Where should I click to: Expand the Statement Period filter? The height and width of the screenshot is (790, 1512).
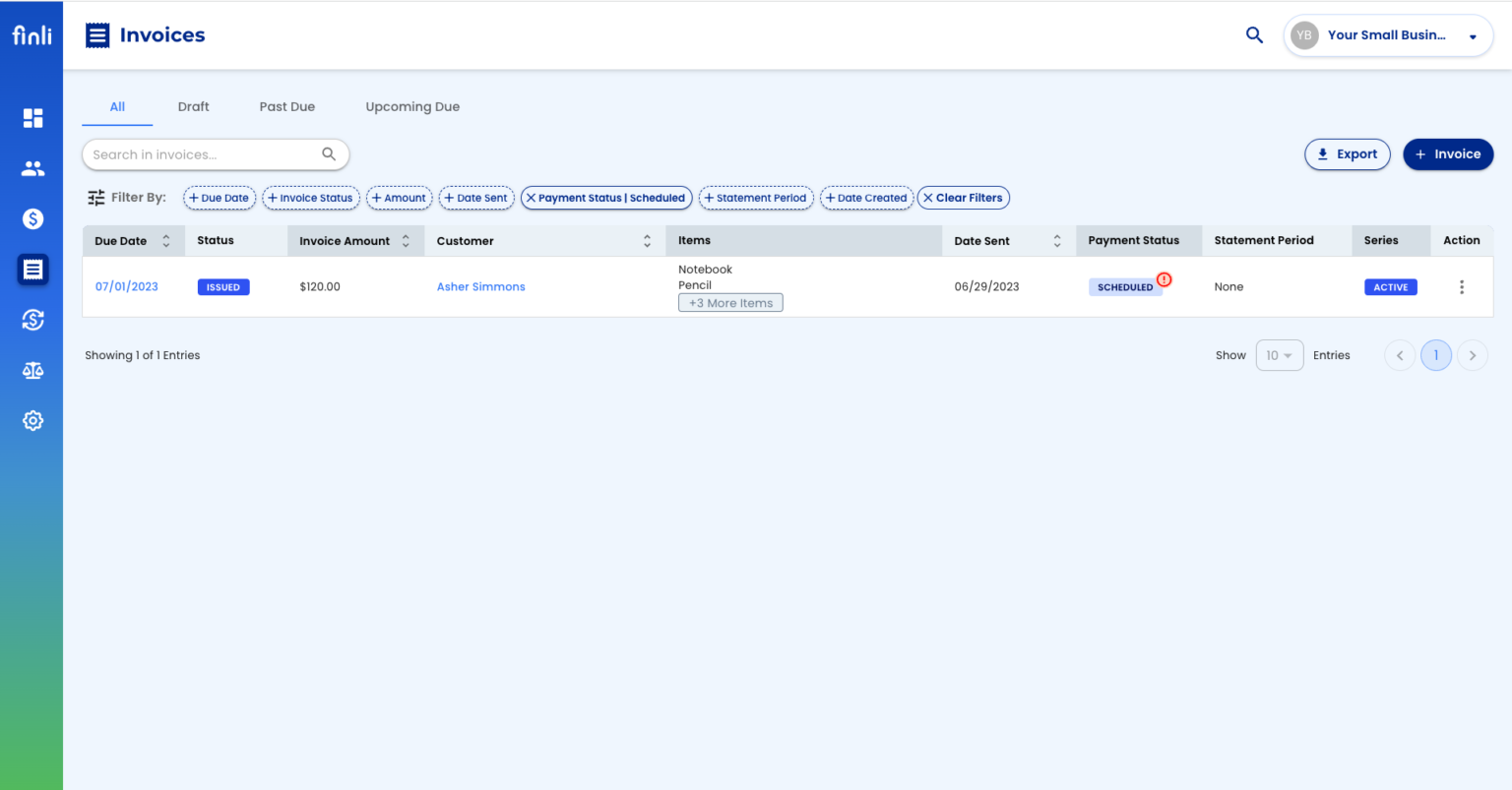[x=756, y=198]
